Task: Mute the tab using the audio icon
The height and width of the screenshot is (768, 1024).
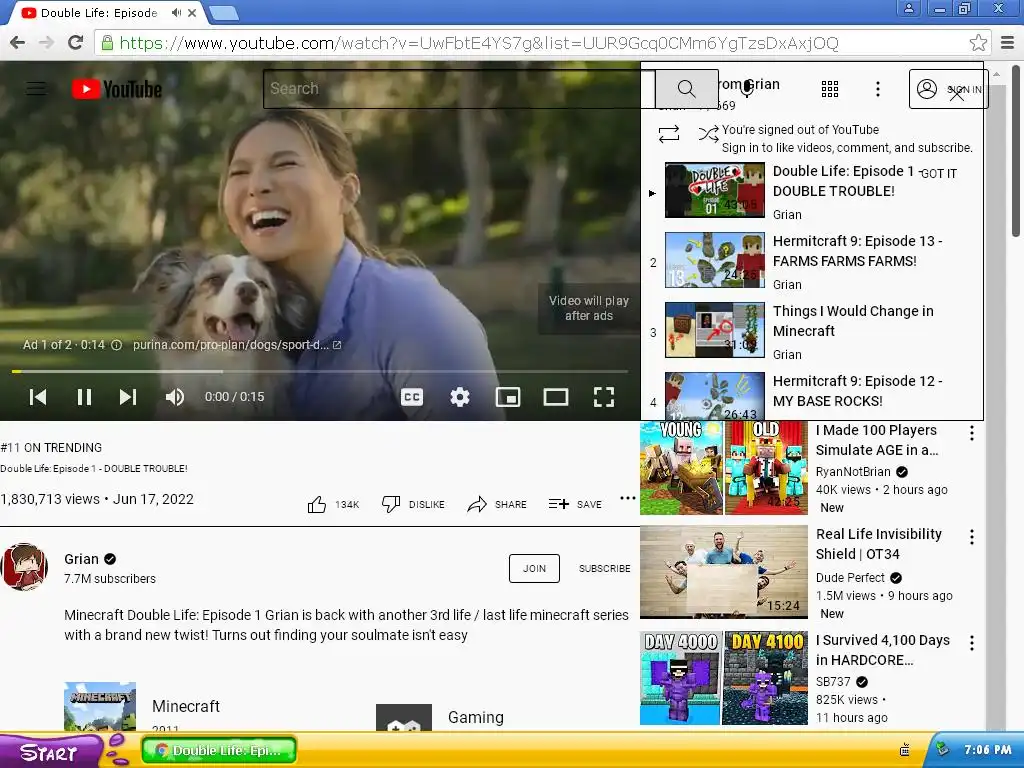Action: tap(176, 13)
